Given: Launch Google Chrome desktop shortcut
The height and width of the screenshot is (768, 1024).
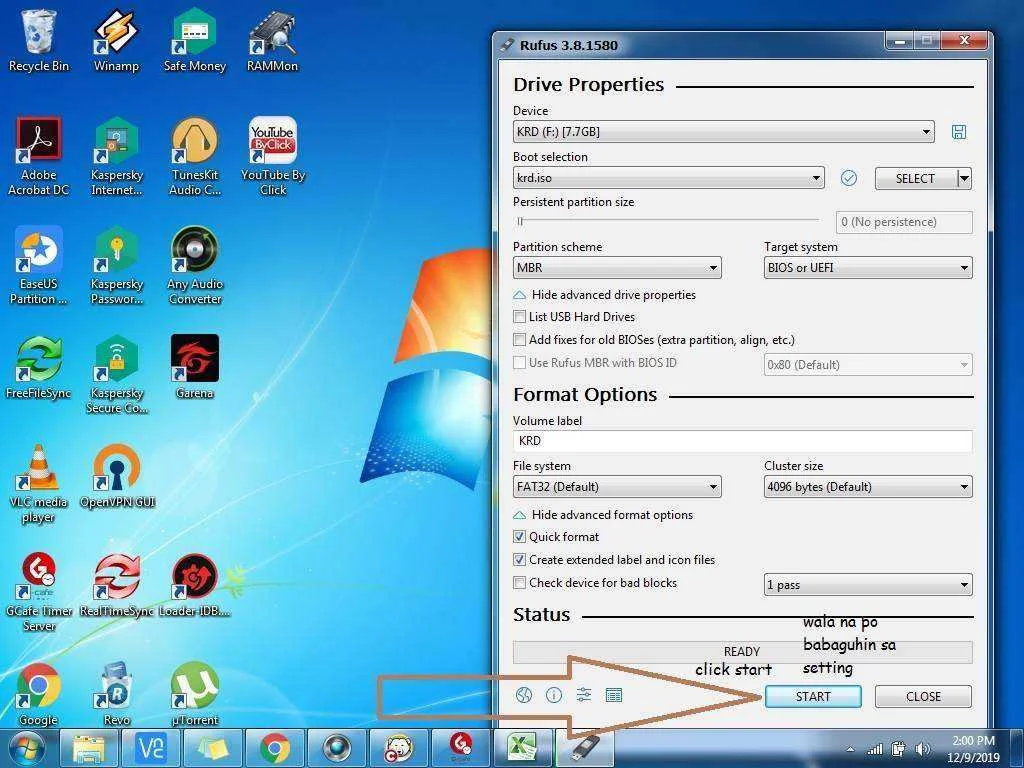Looking at the screenshot, I should pyautogui.click(x=39, y=694).
